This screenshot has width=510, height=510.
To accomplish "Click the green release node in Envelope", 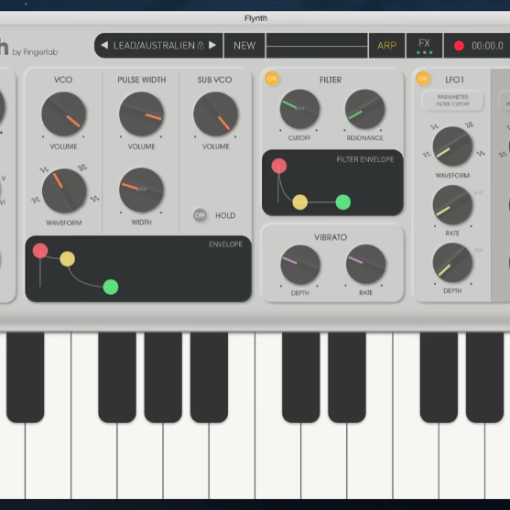I will (x=111, y=287).
